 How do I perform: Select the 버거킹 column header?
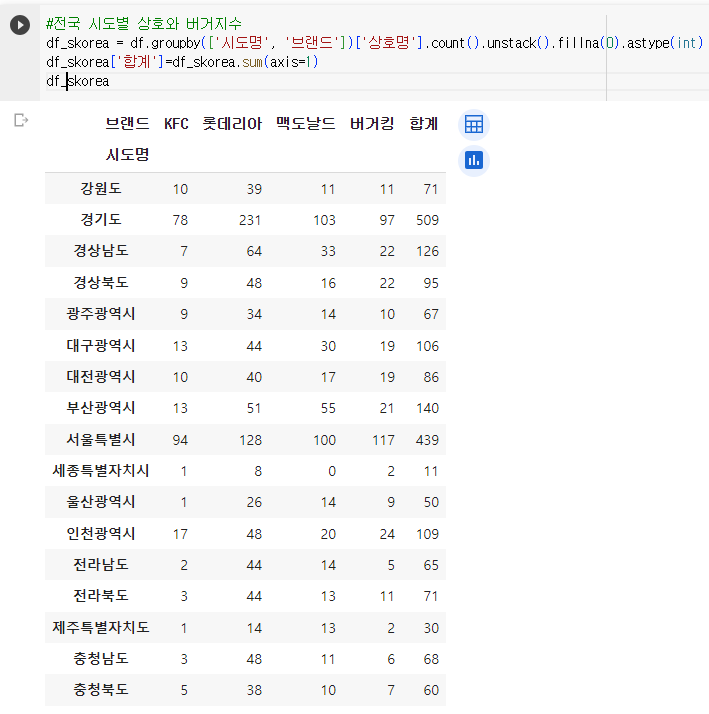(372, 123)
